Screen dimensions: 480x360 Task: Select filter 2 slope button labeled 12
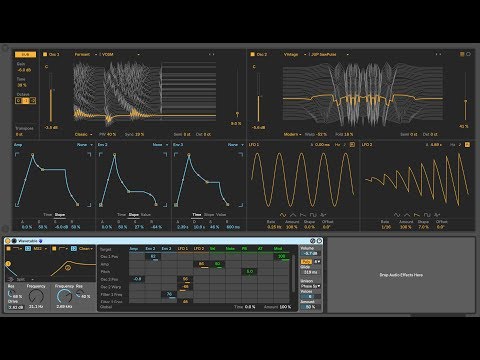(74, 249)
